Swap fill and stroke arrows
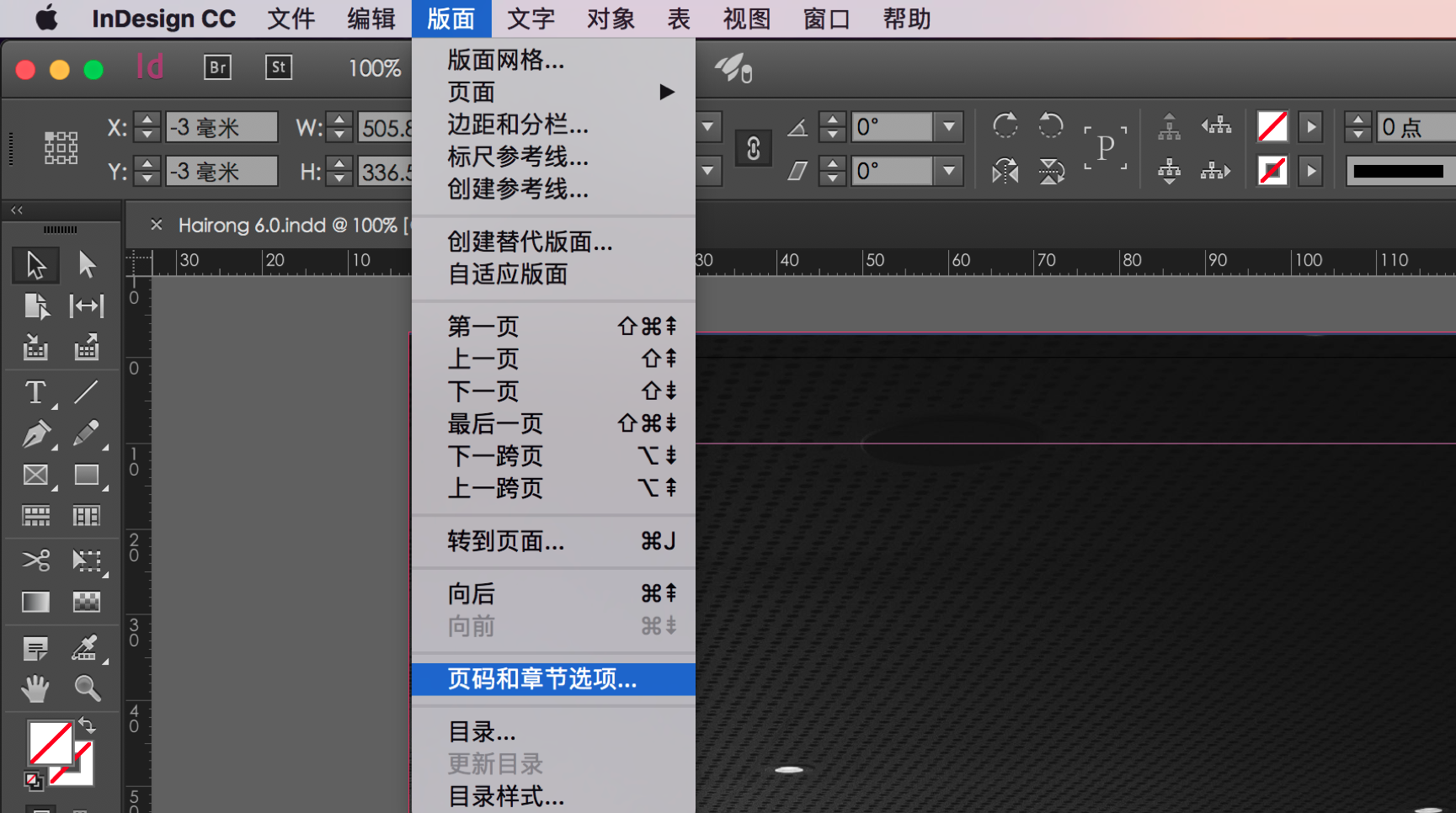The width and height of the screenshot is (1456, 813). pos(88,725)
